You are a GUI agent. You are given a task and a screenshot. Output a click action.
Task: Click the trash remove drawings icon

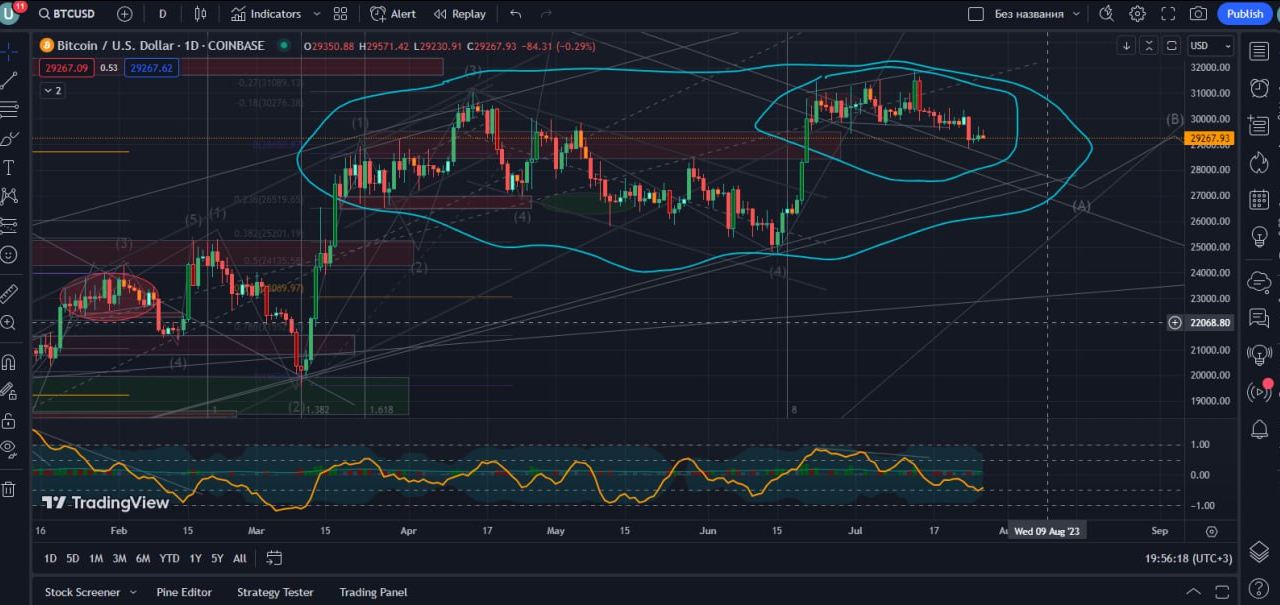point(9,489)
